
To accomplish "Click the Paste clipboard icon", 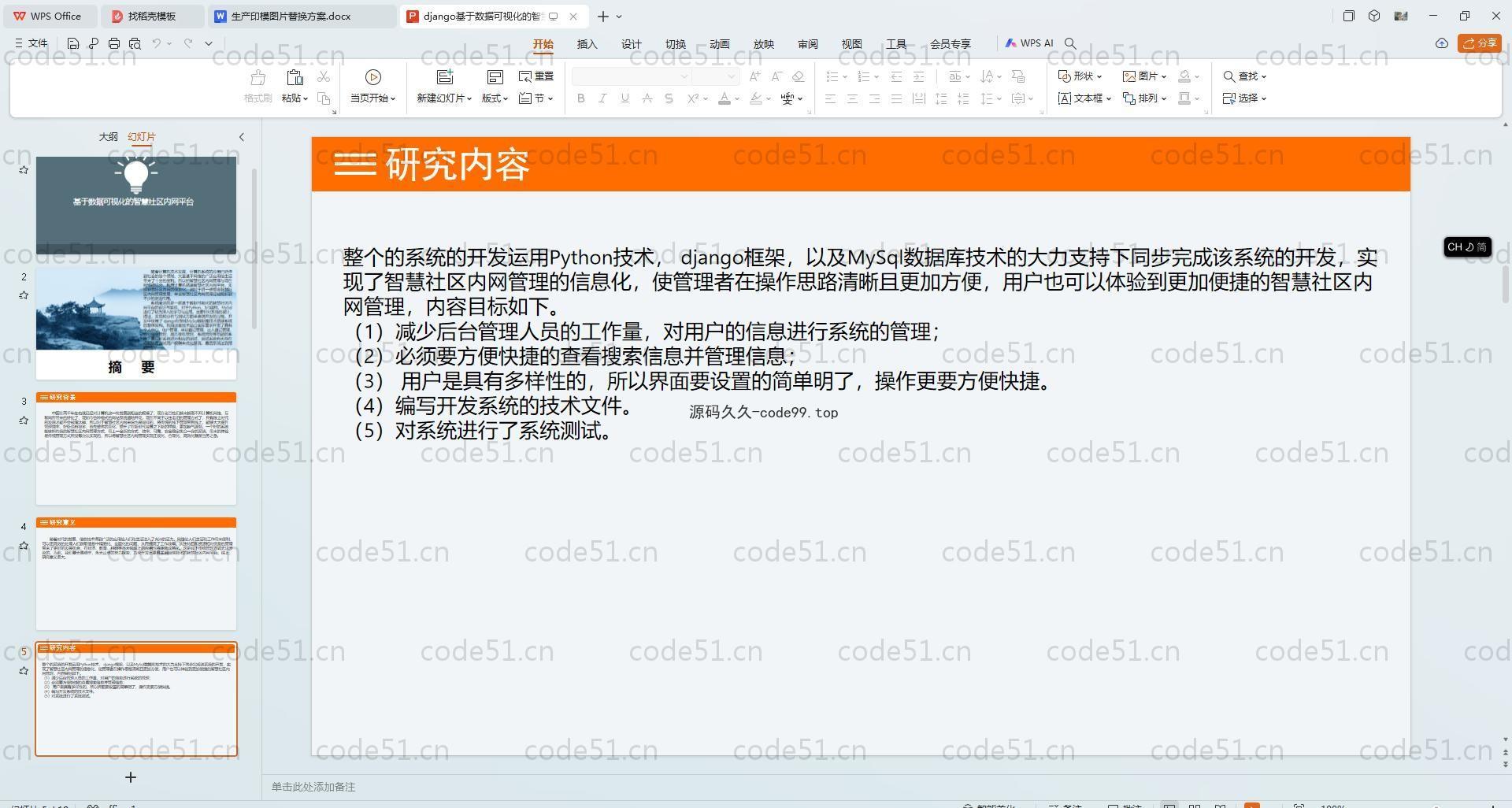I will [x=295, y=77].
